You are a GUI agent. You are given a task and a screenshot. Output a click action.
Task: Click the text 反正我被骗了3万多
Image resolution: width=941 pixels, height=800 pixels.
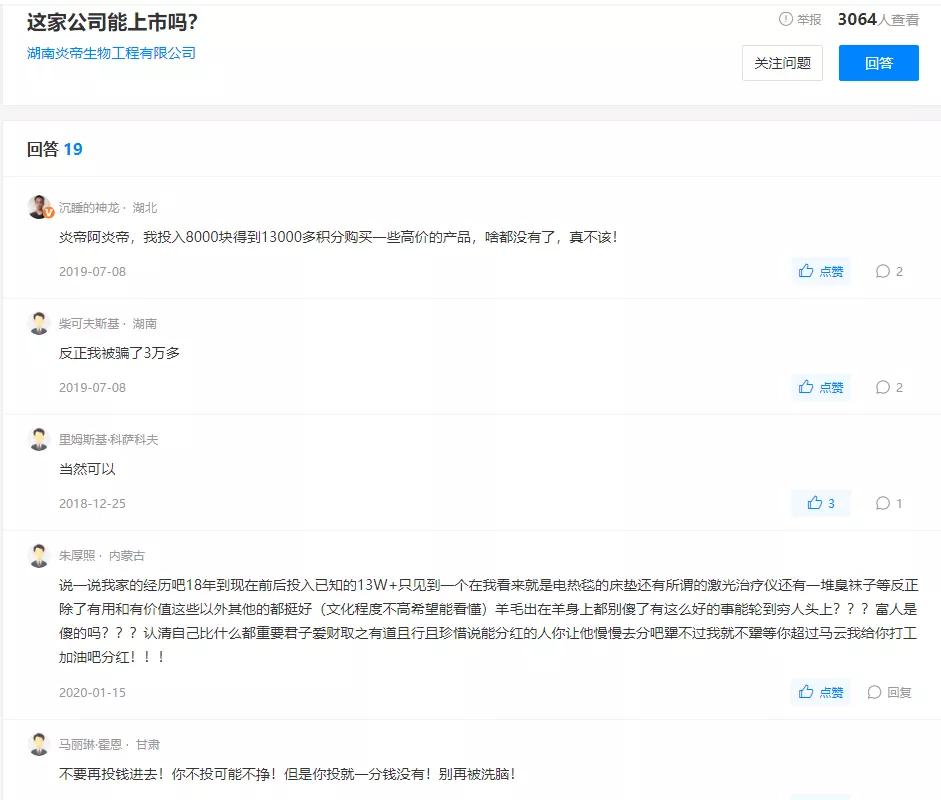pyautogui.click(x=119, y=353)
